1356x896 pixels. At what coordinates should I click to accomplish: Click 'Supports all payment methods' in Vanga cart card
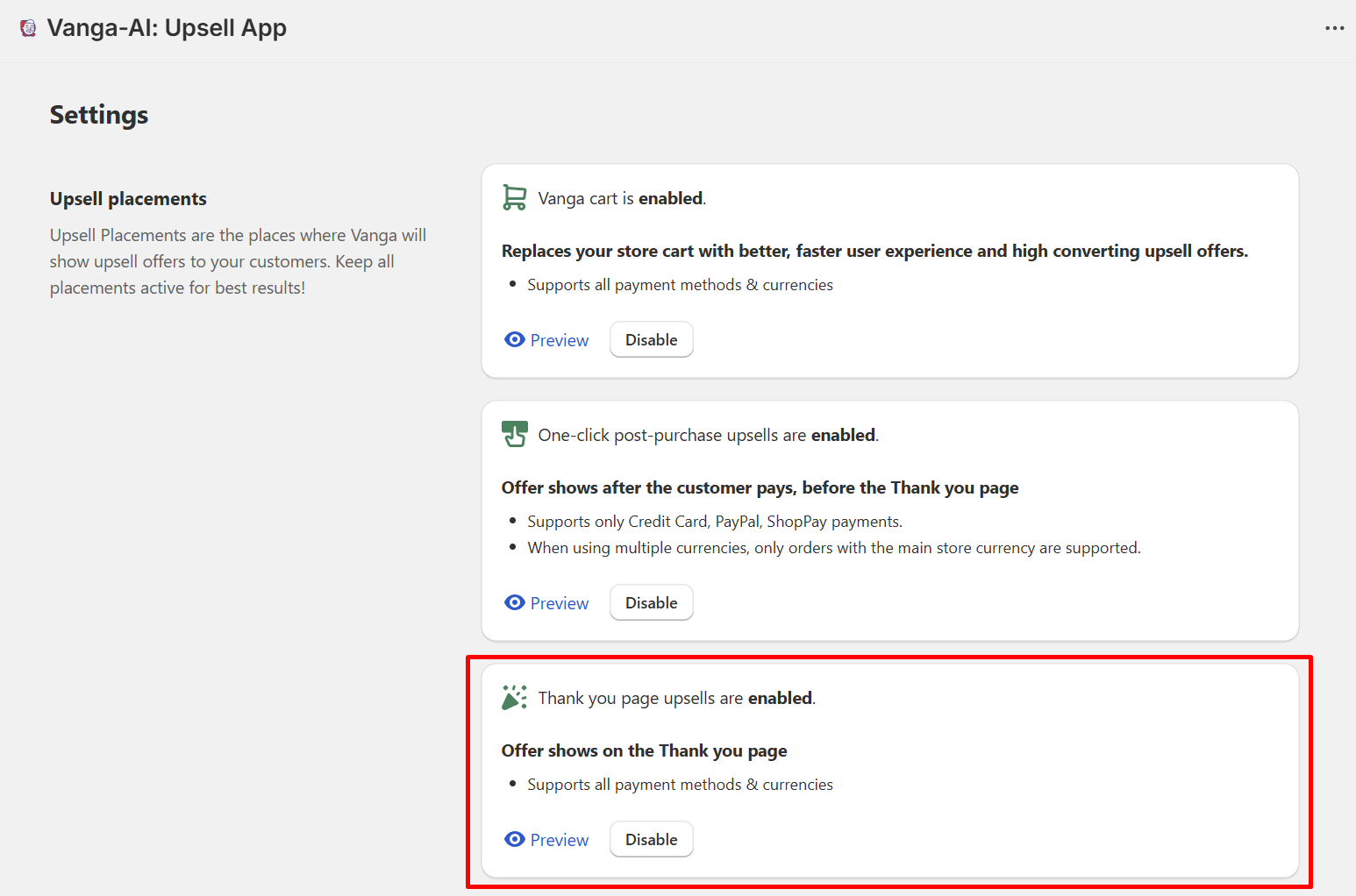point(681,285)
